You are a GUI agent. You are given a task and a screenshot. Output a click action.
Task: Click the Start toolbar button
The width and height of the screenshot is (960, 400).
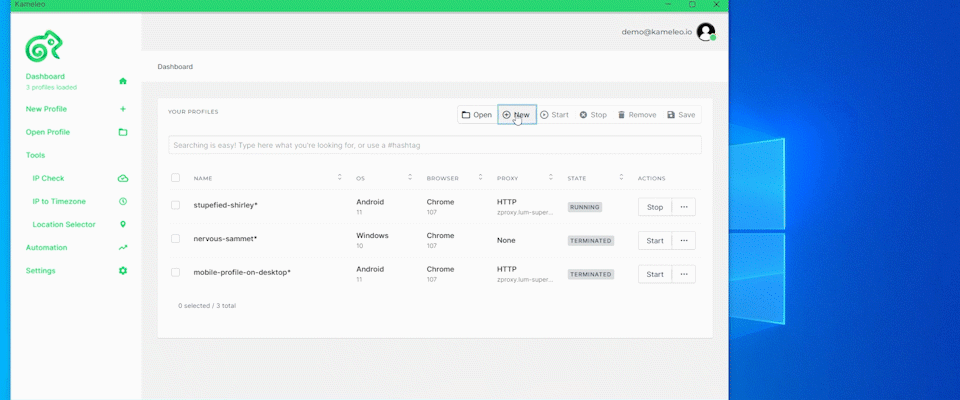point(554,115)
